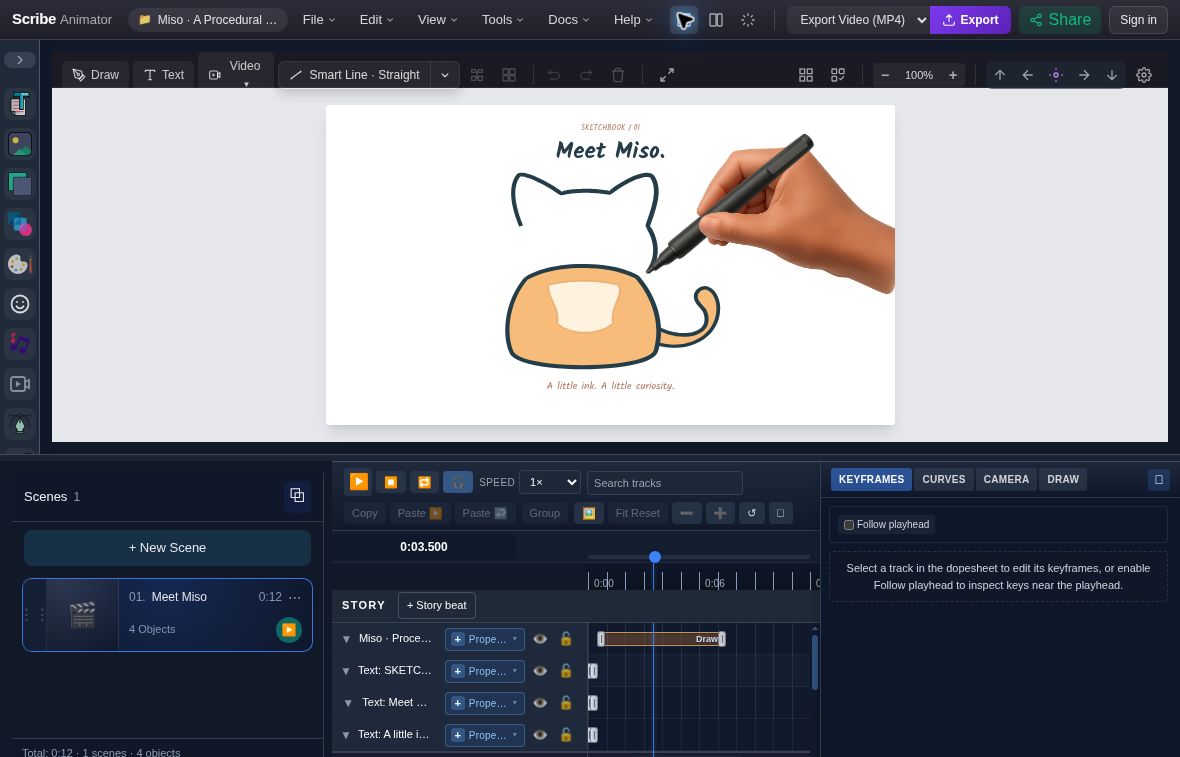Screen dimensions: 1180x757
Task: Click the + New Scene button
Action: point(167,548)
